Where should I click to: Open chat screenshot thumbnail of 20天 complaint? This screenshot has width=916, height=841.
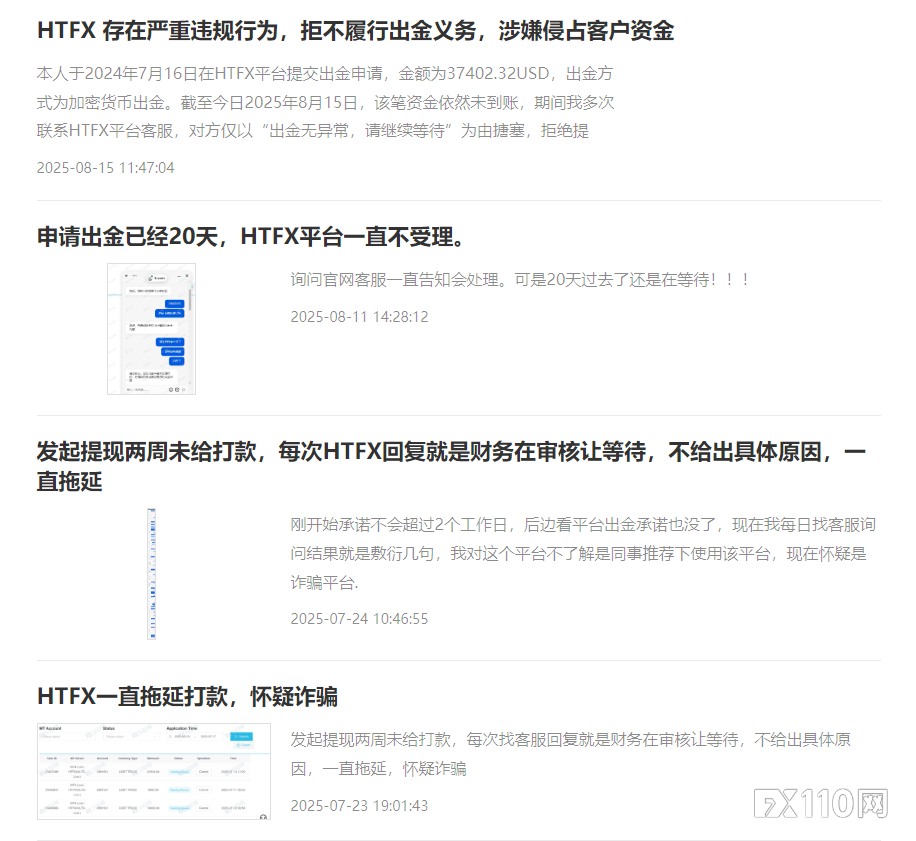[151, 329]
